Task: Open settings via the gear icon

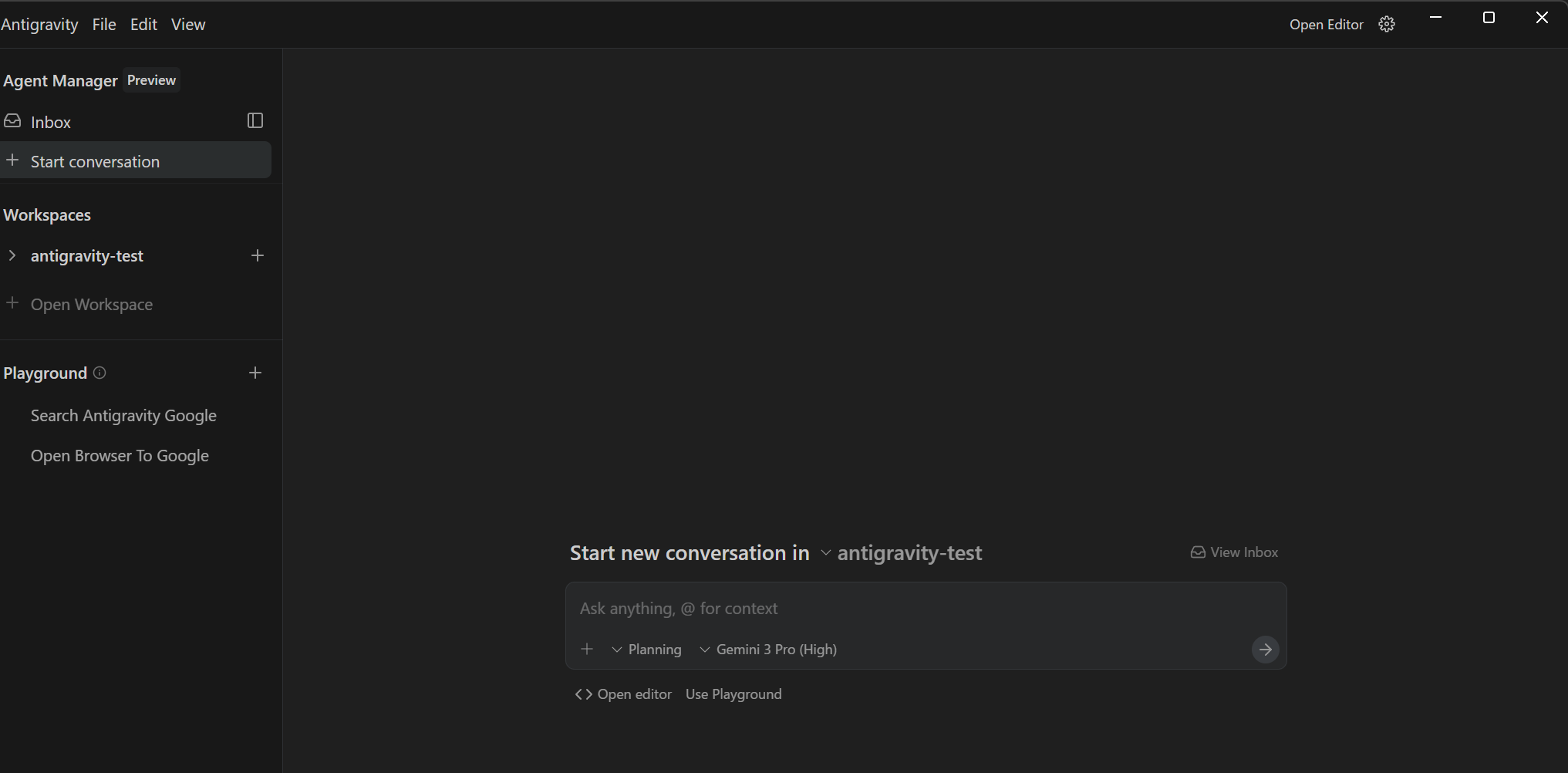Action: pyautogui.click(x=1386, y=25)
